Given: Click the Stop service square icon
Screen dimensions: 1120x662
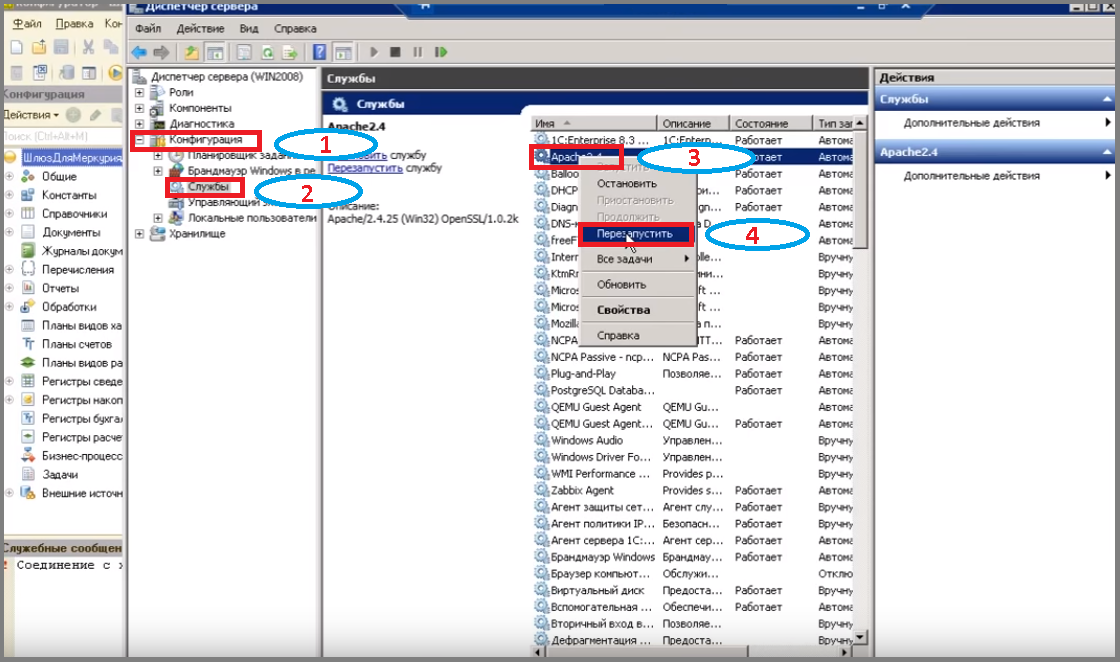Looking at the screenshot, I should coord(395,52).
